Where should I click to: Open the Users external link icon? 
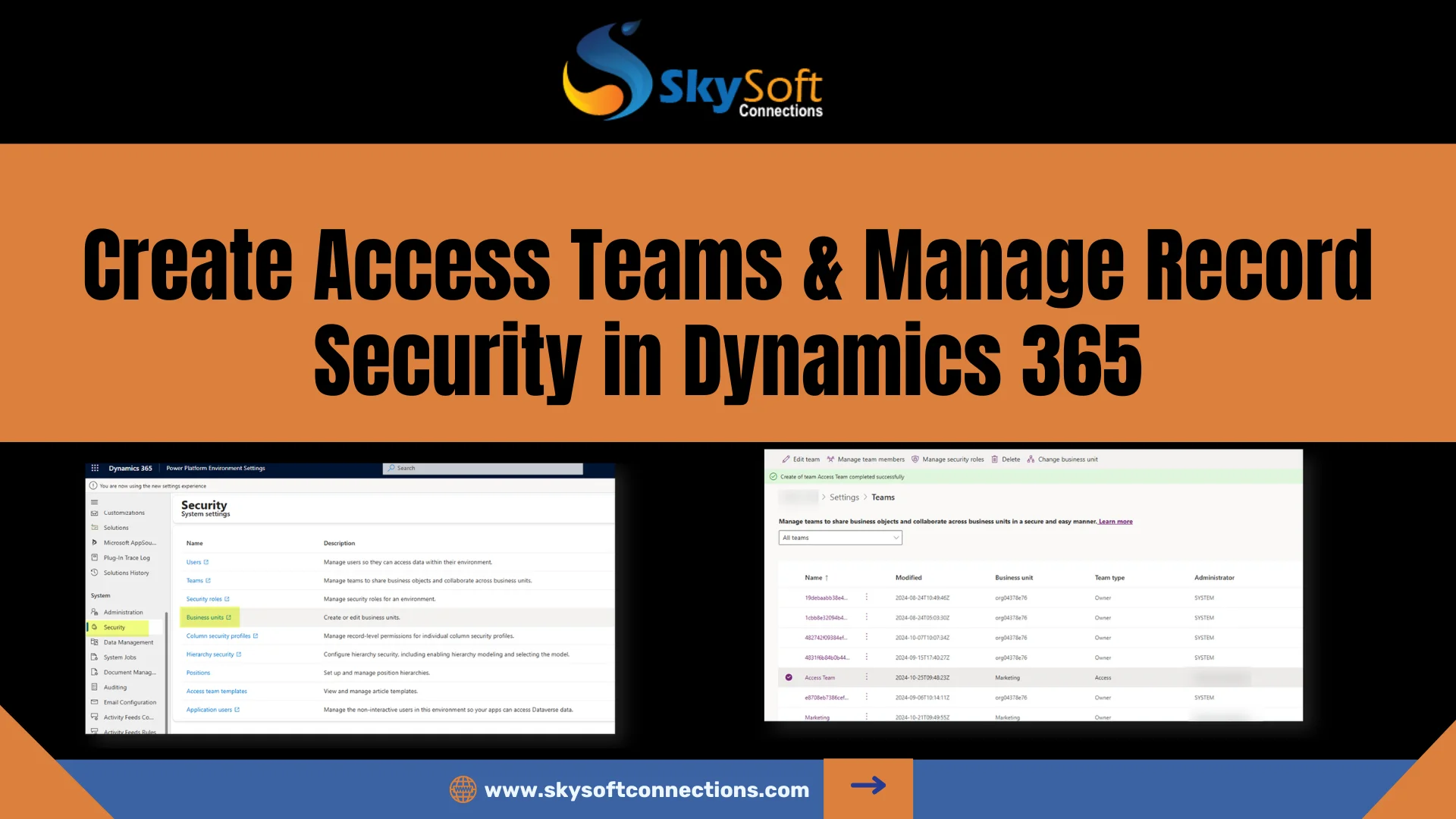coord(206,562)
